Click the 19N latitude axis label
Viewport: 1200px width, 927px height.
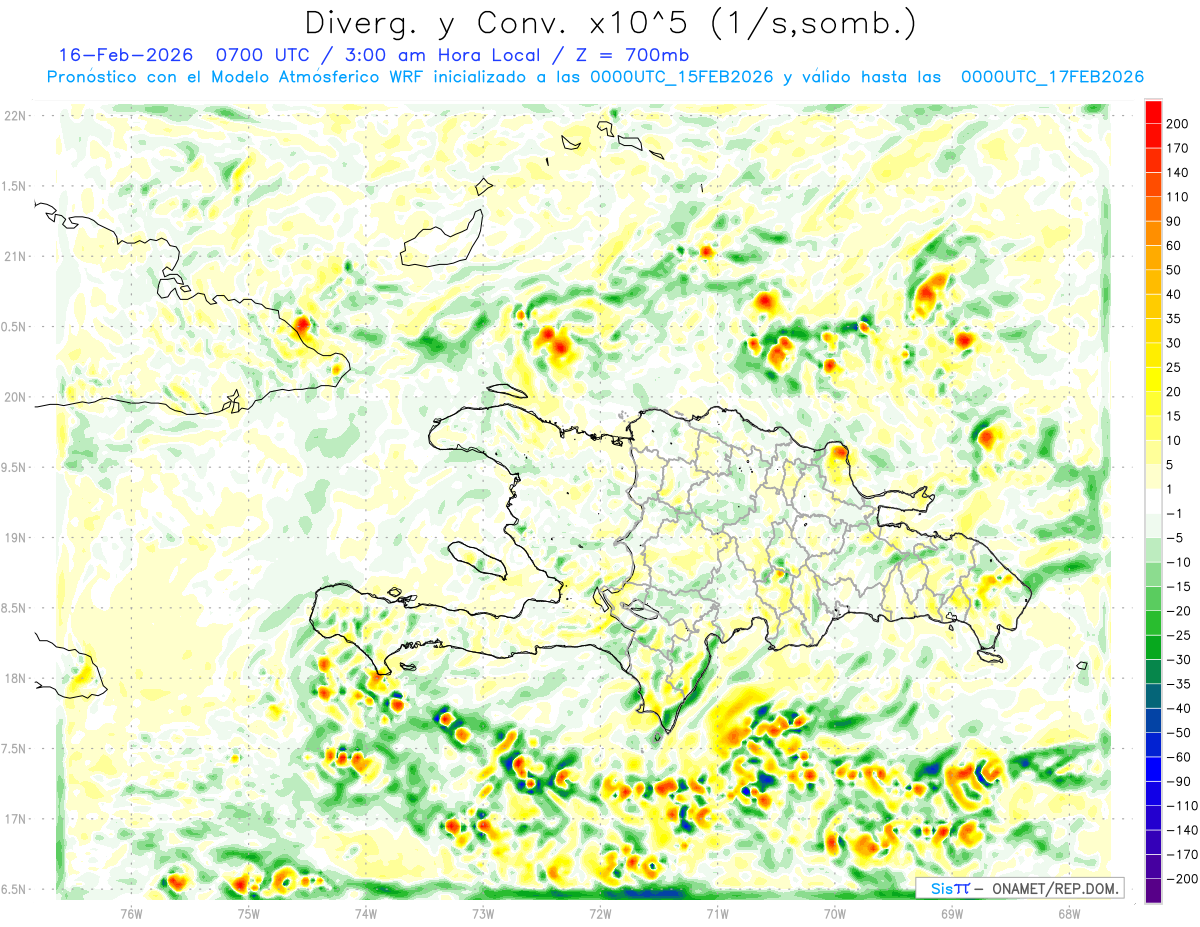pyautogui.click(x=16, y=538)
